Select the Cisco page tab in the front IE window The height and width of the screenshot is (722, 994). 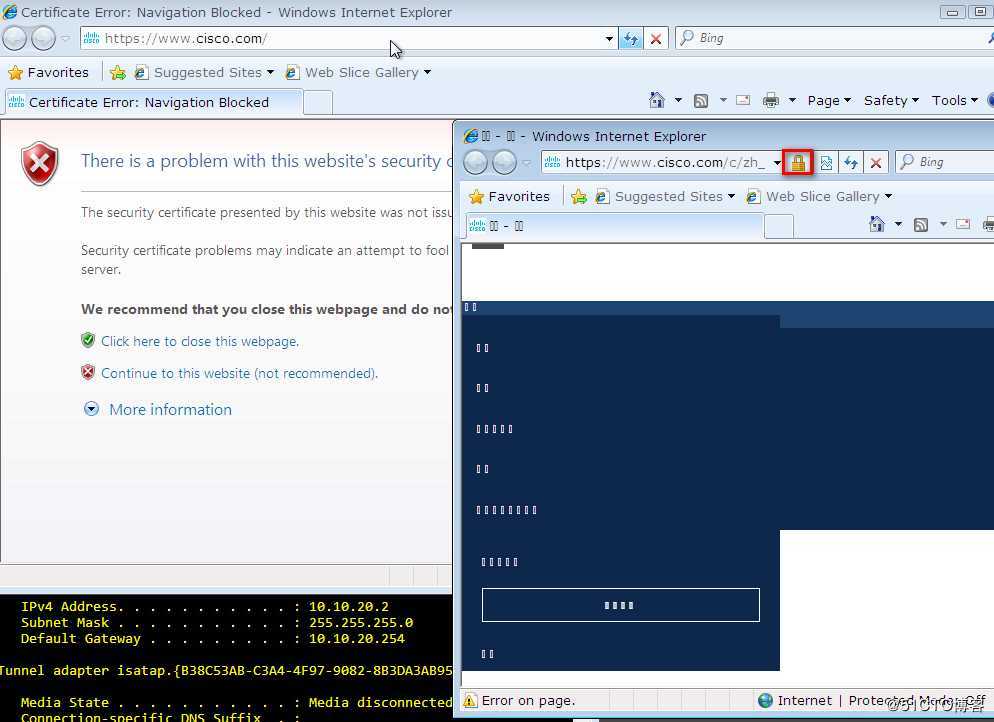(x=614, y=226)
